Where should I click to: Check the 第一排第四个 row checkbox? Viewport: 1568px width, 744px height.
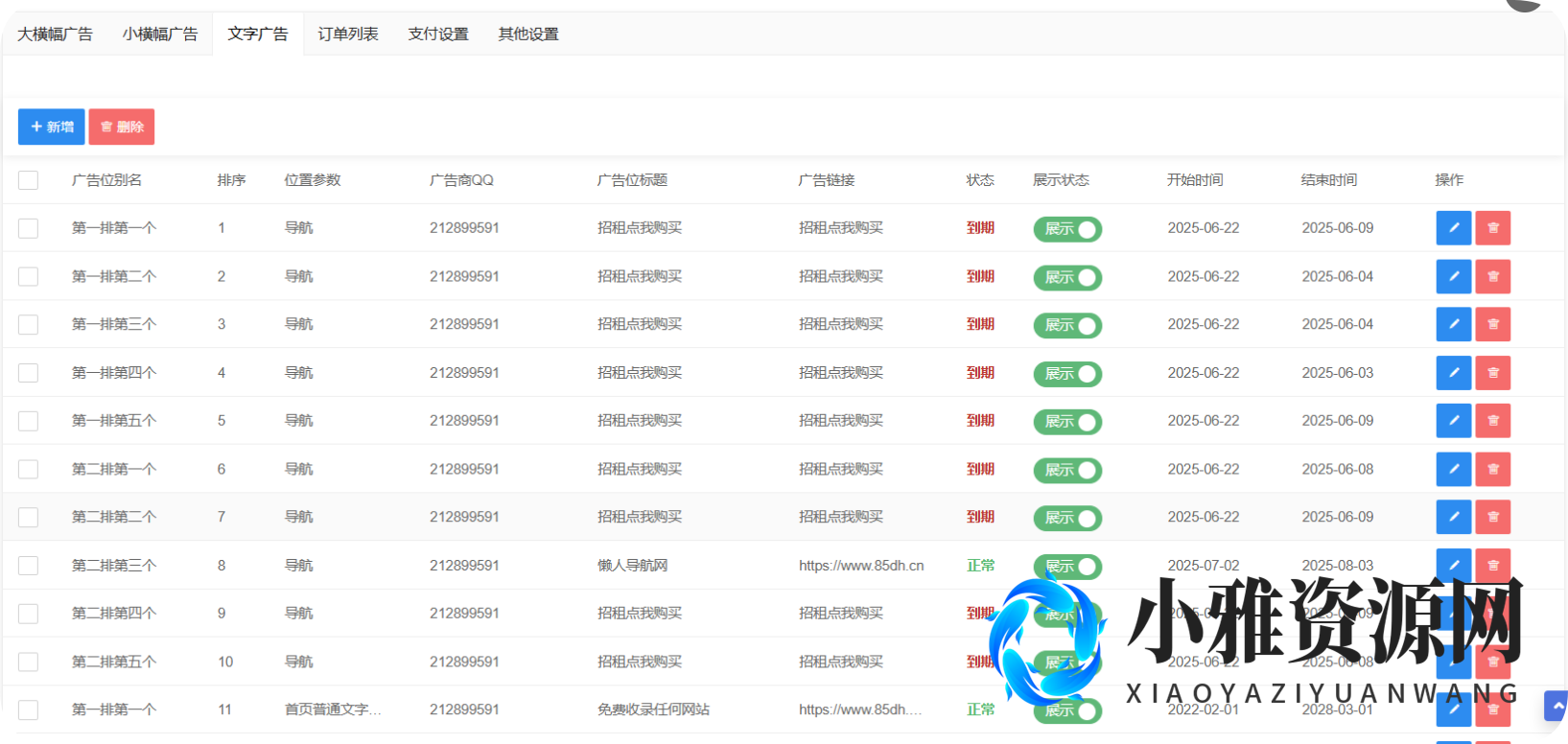click(x=29, y=373)
